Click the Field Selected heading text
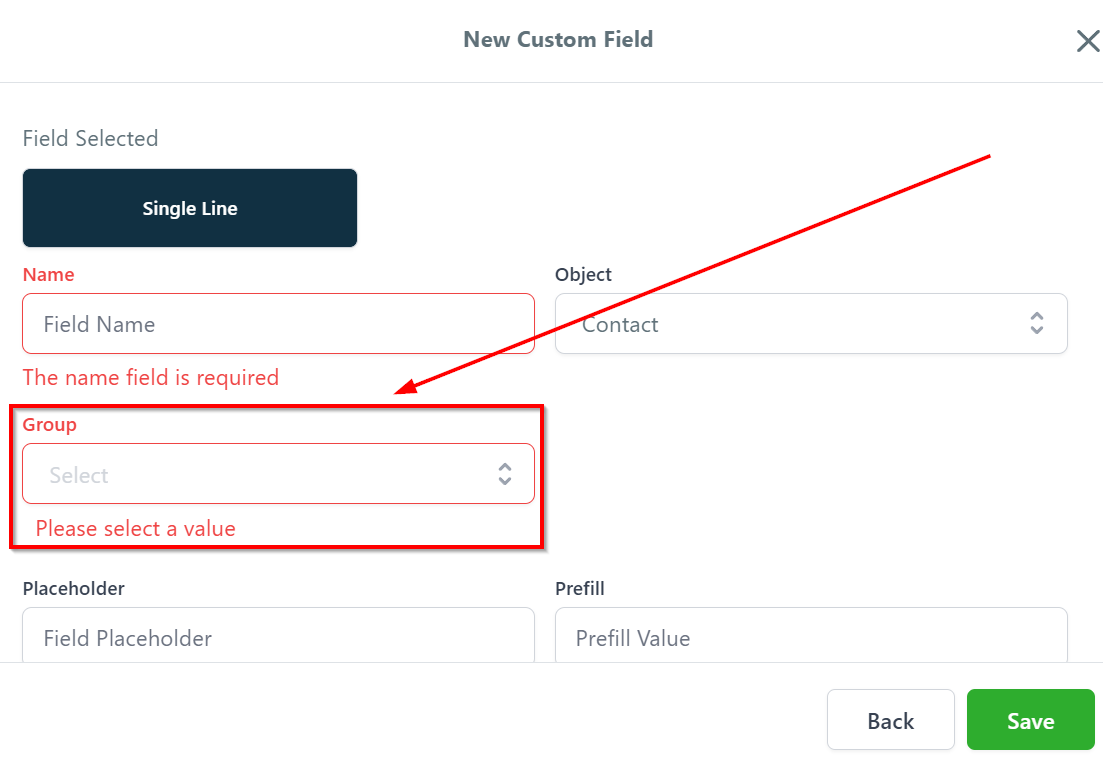1103x771 pixels. (90, 139)
